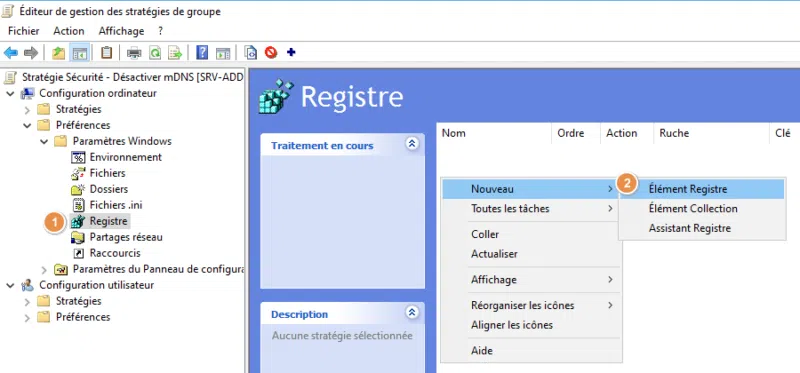
Task: Click the Export list toolbar icon
Action: 175,53
